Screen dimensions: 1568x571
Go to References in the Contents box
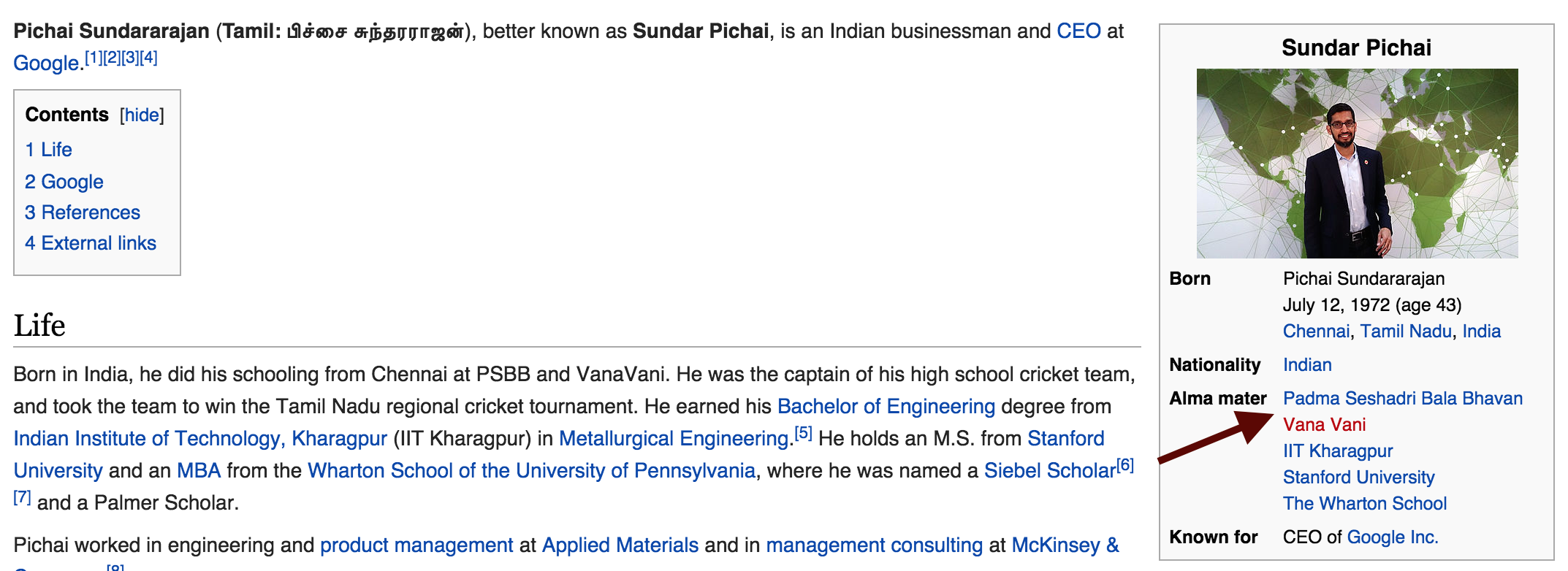coord(83,212)
